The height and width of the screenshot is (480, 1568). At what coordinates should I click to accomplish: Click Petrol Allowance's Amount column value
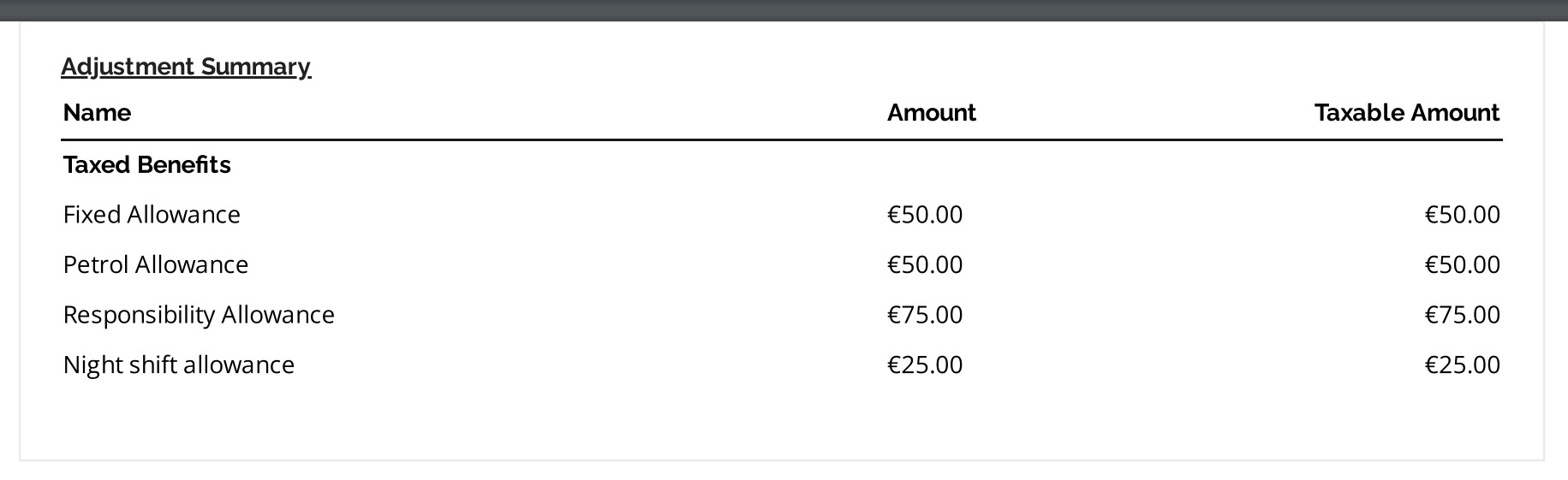925,264
